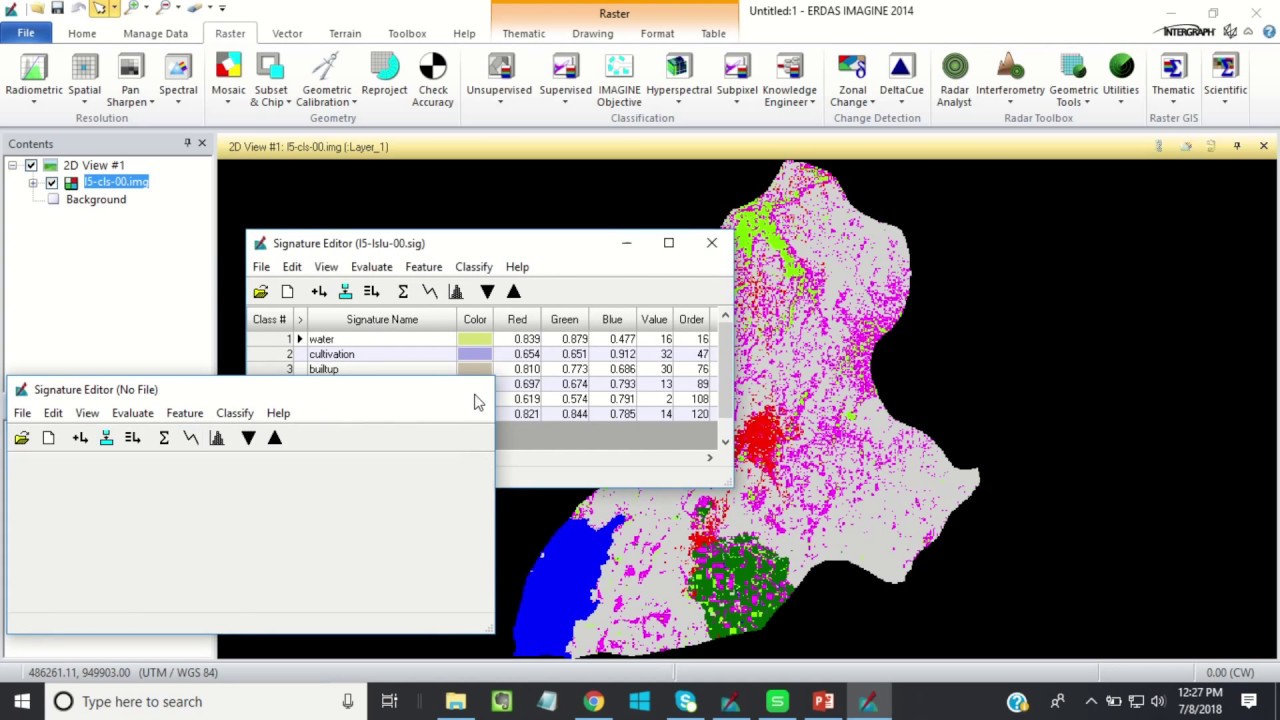Click the histogram icon in l5-lslu-00.sig toolbar
1280x720 pixels.
[x=456, y=291]
